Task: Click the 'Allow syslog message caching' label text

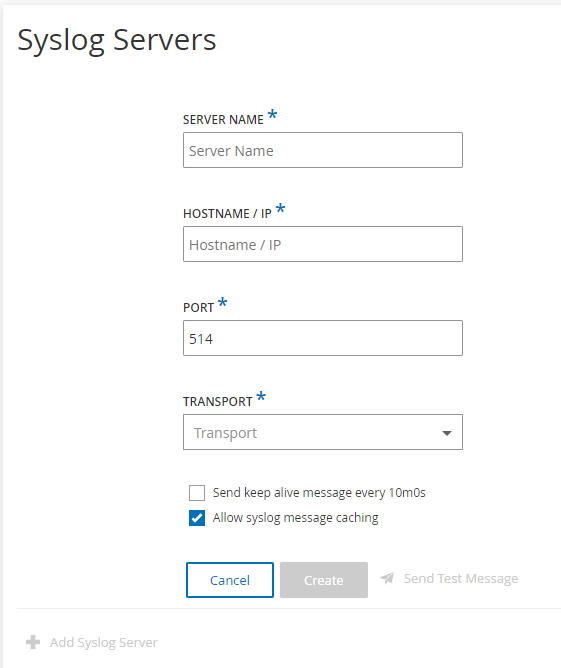Action: 296,518
